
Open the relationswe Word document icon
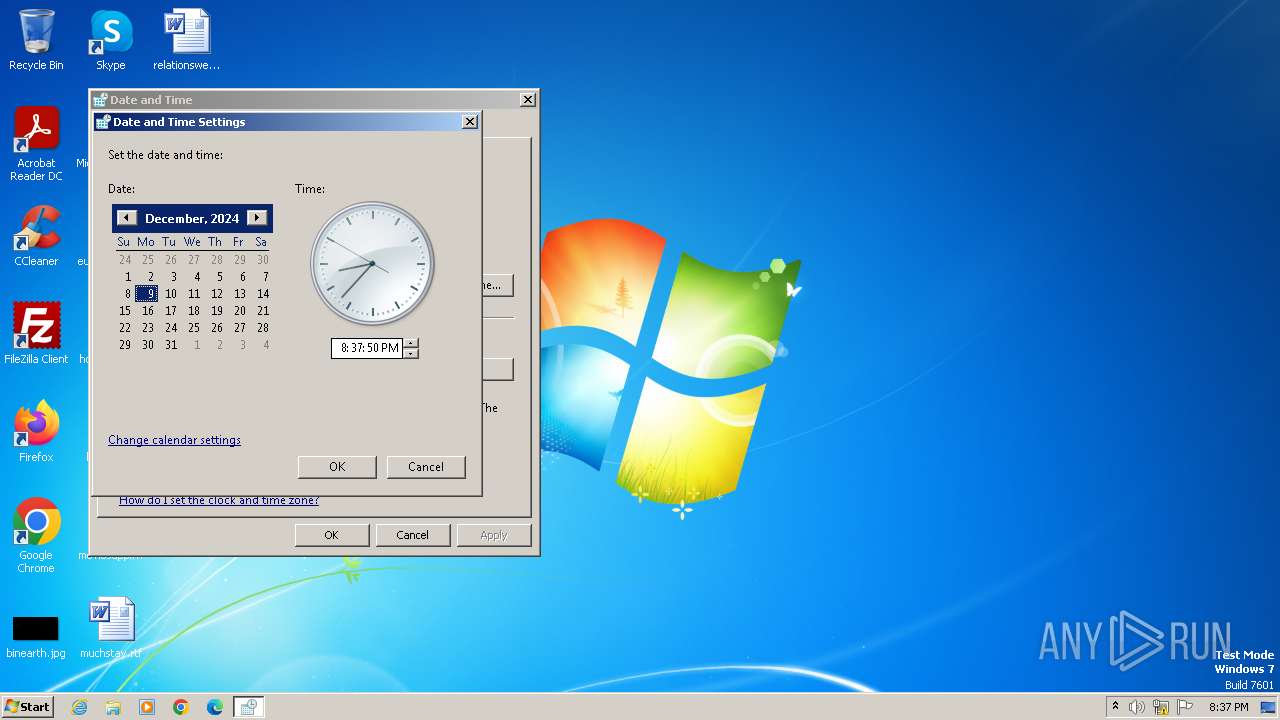pos(186,40)
